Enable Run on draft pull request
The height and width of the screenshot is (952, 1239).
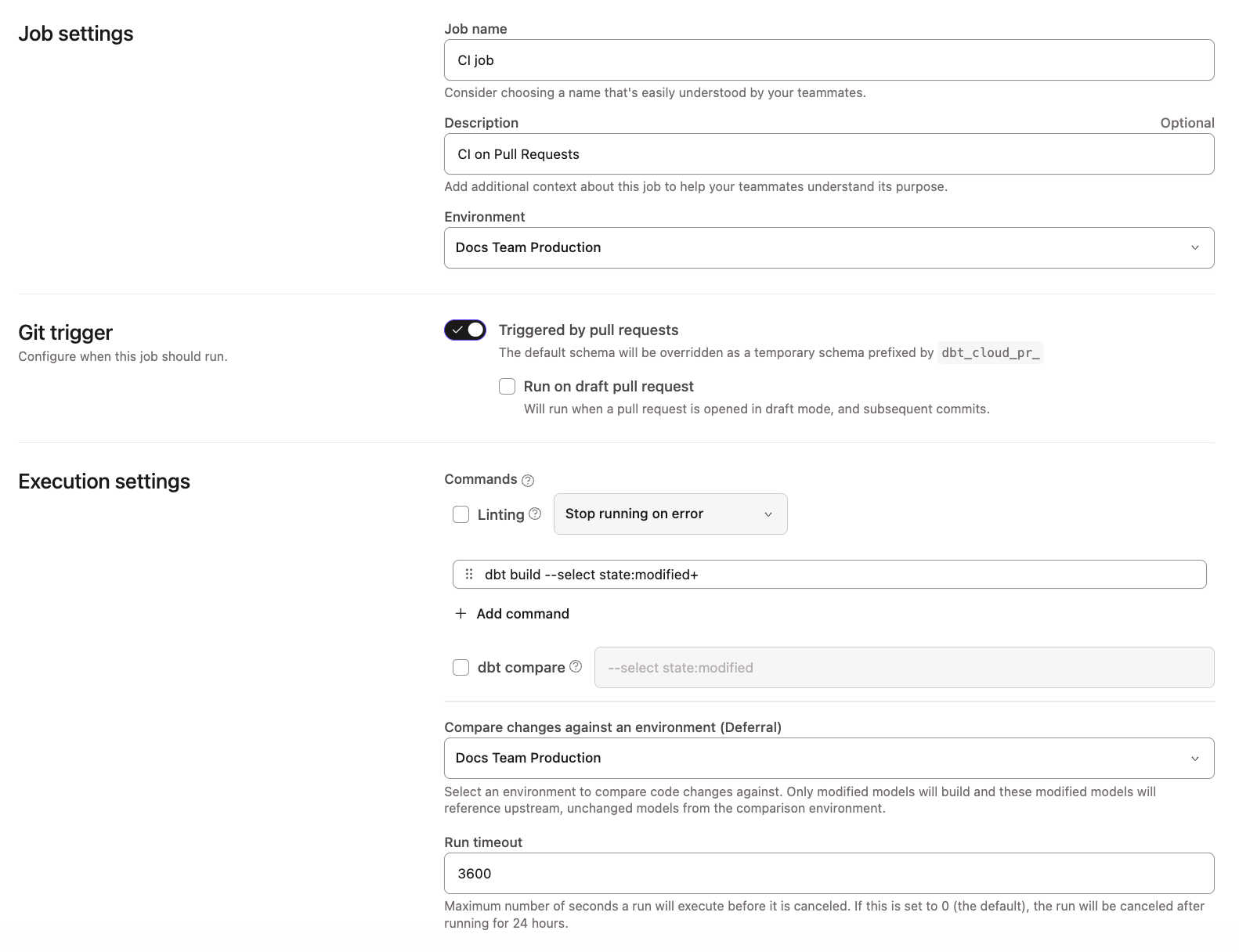point(507,386)
